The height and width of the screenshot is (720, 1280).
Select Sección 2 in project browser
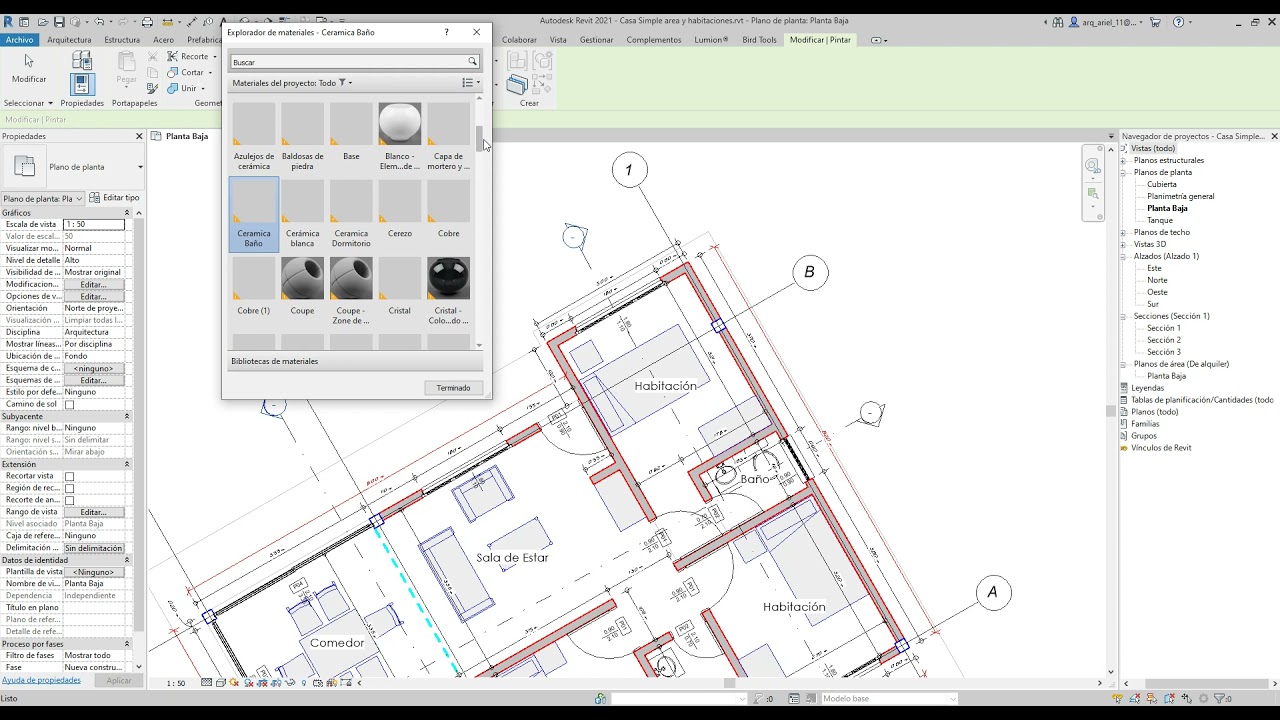coord(1164,340)
